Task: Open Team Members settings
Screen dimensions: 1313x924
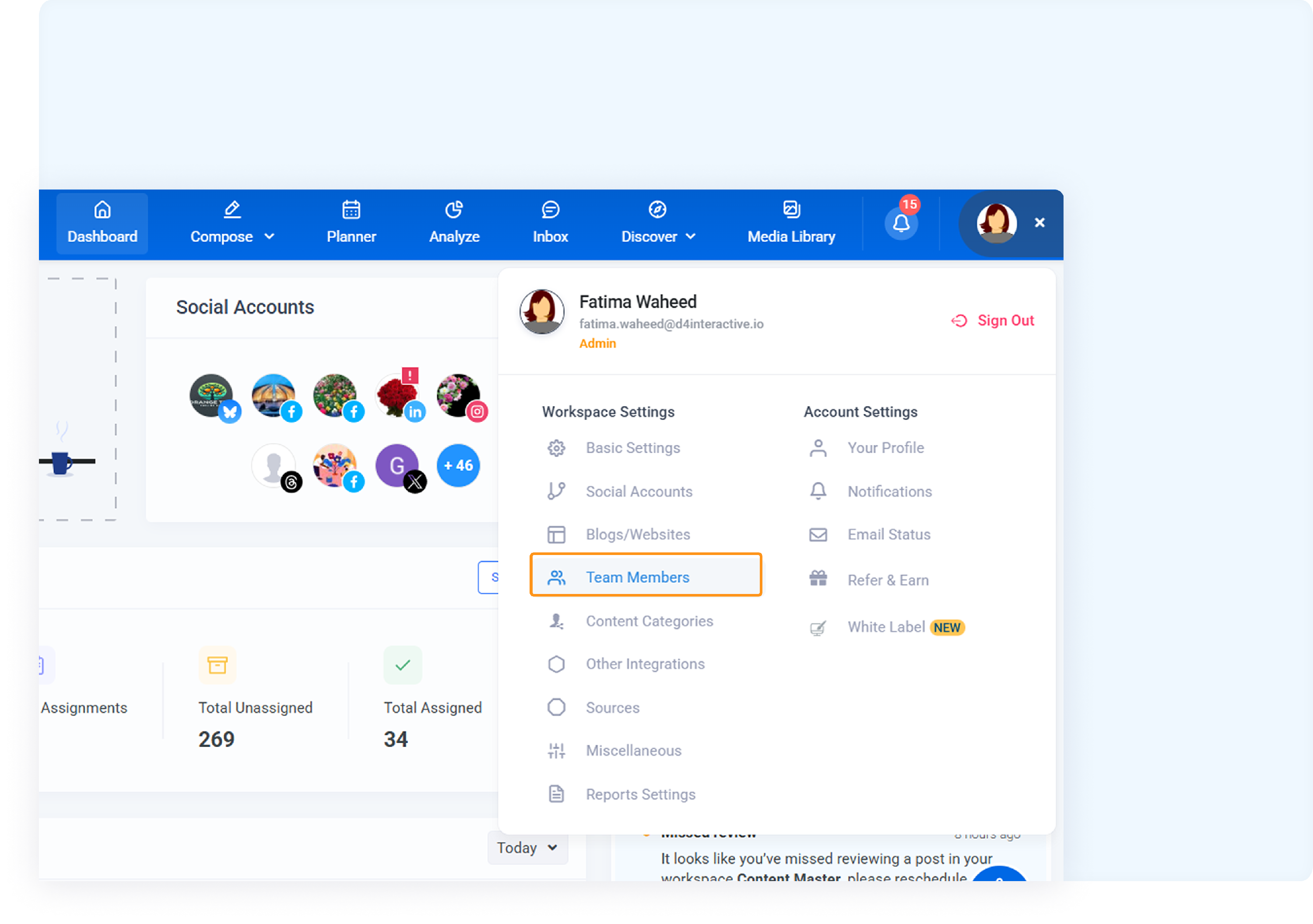Action: point(646,575)
